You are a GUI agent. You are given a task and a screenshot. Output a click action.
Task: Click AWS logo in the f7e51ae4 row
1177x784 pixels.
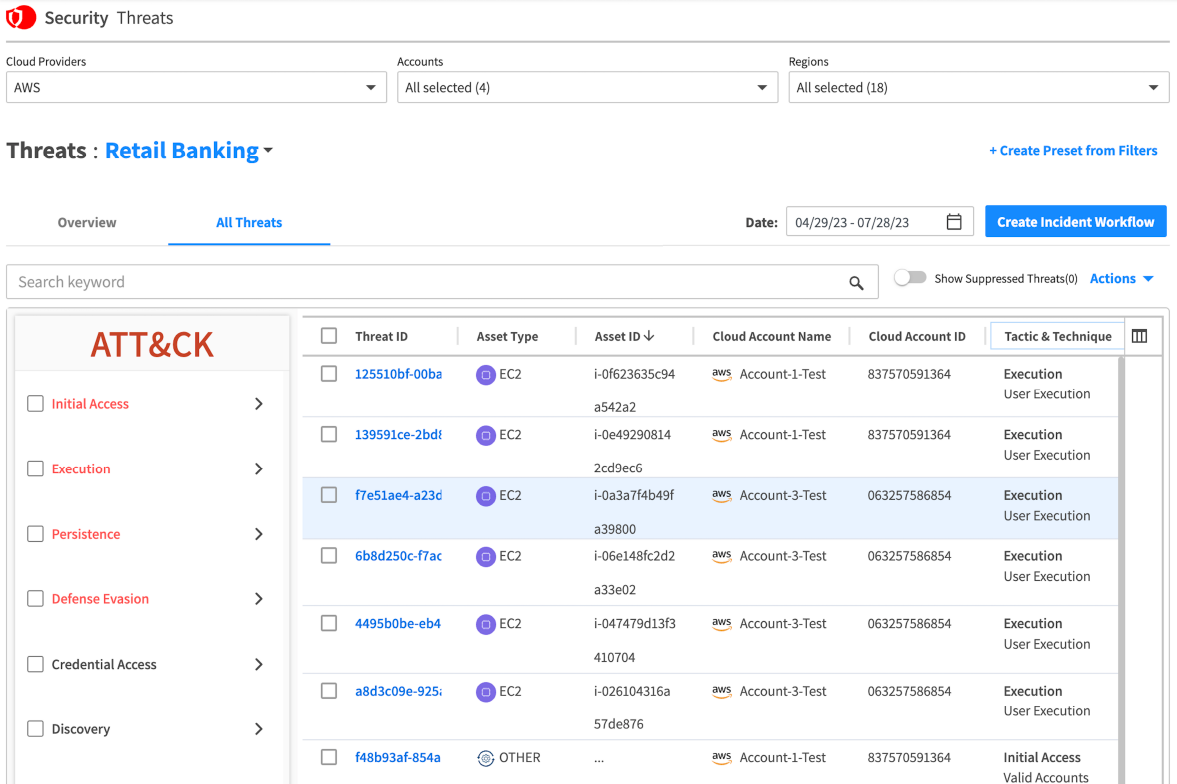[x=721, y=495]
